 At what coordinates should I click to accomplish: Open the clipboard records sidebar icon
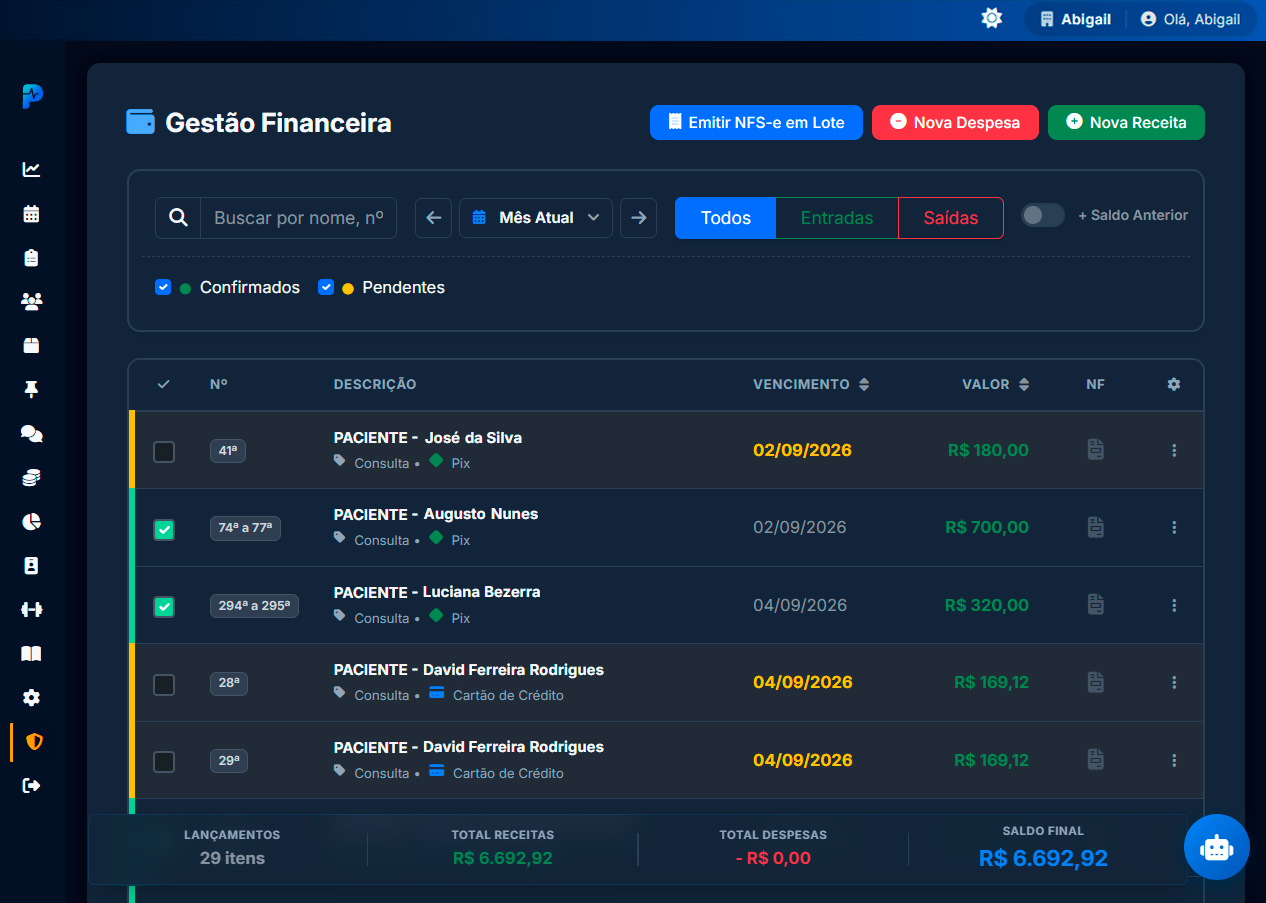pos(31,257)
